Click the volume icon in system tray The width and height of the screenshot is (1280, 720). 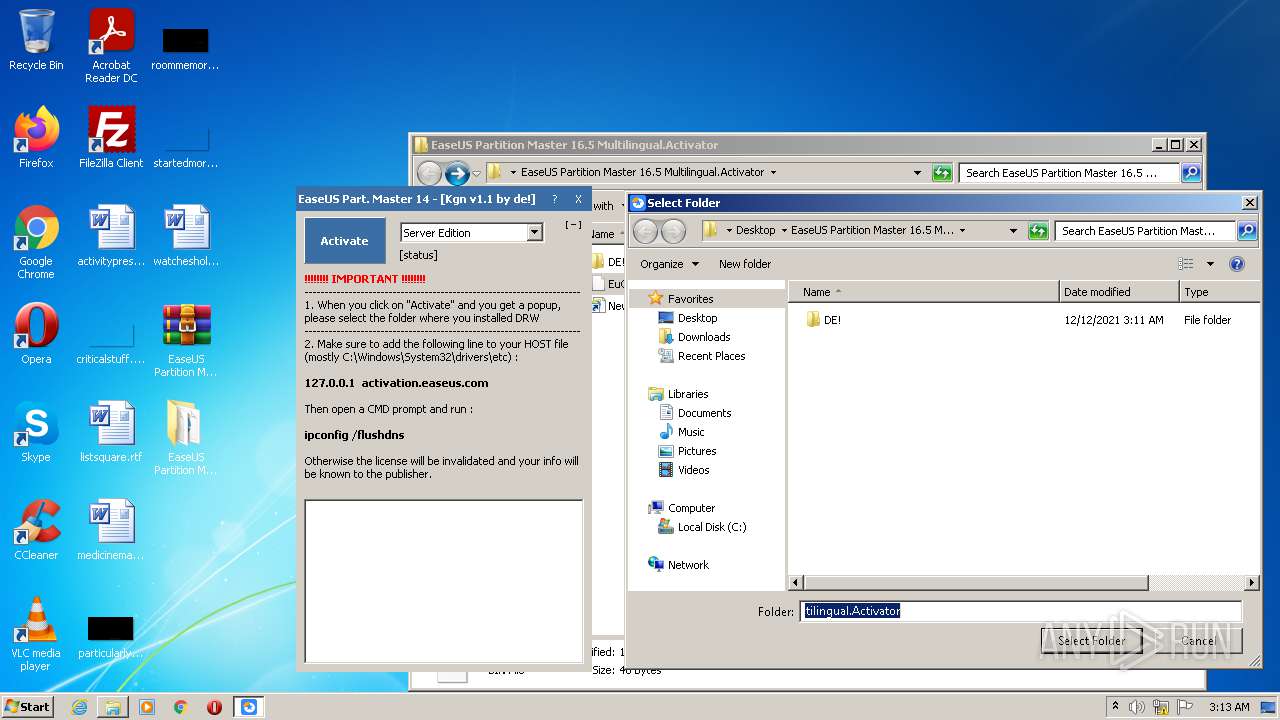(x=1136, y=707)
